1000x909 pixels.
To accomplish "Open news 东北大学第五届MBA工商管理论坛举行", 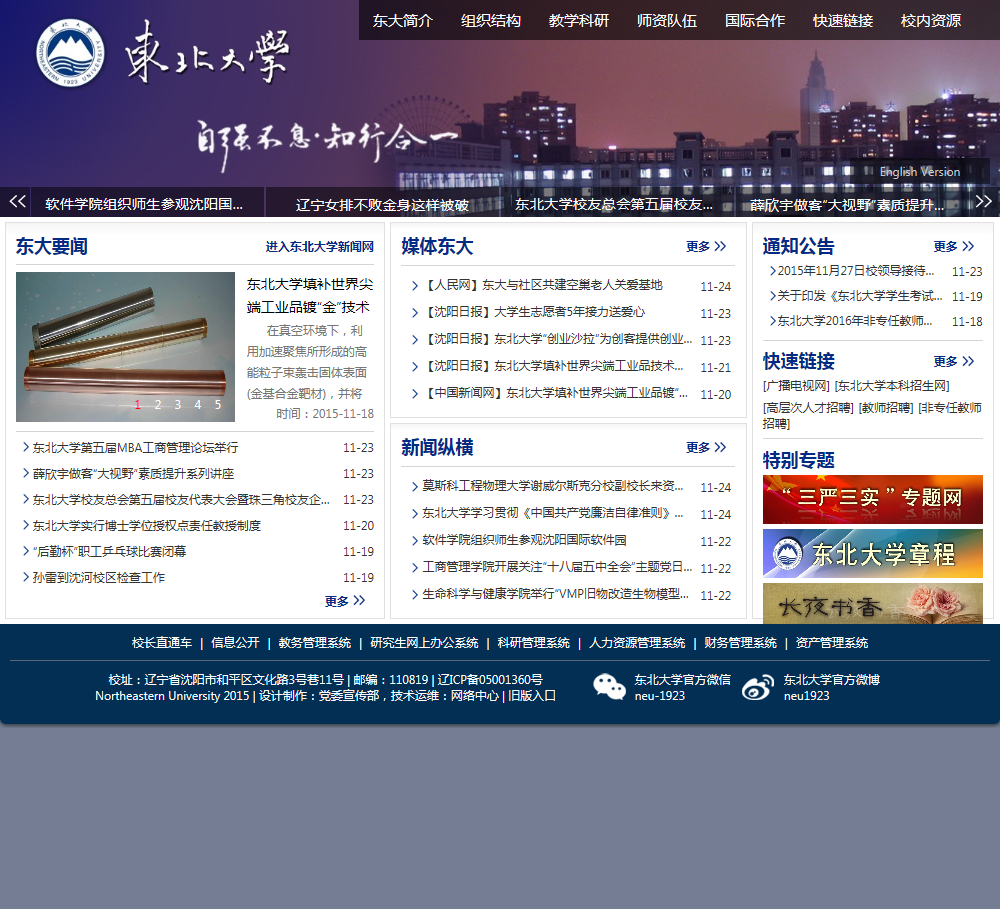I will coord(135,448).
